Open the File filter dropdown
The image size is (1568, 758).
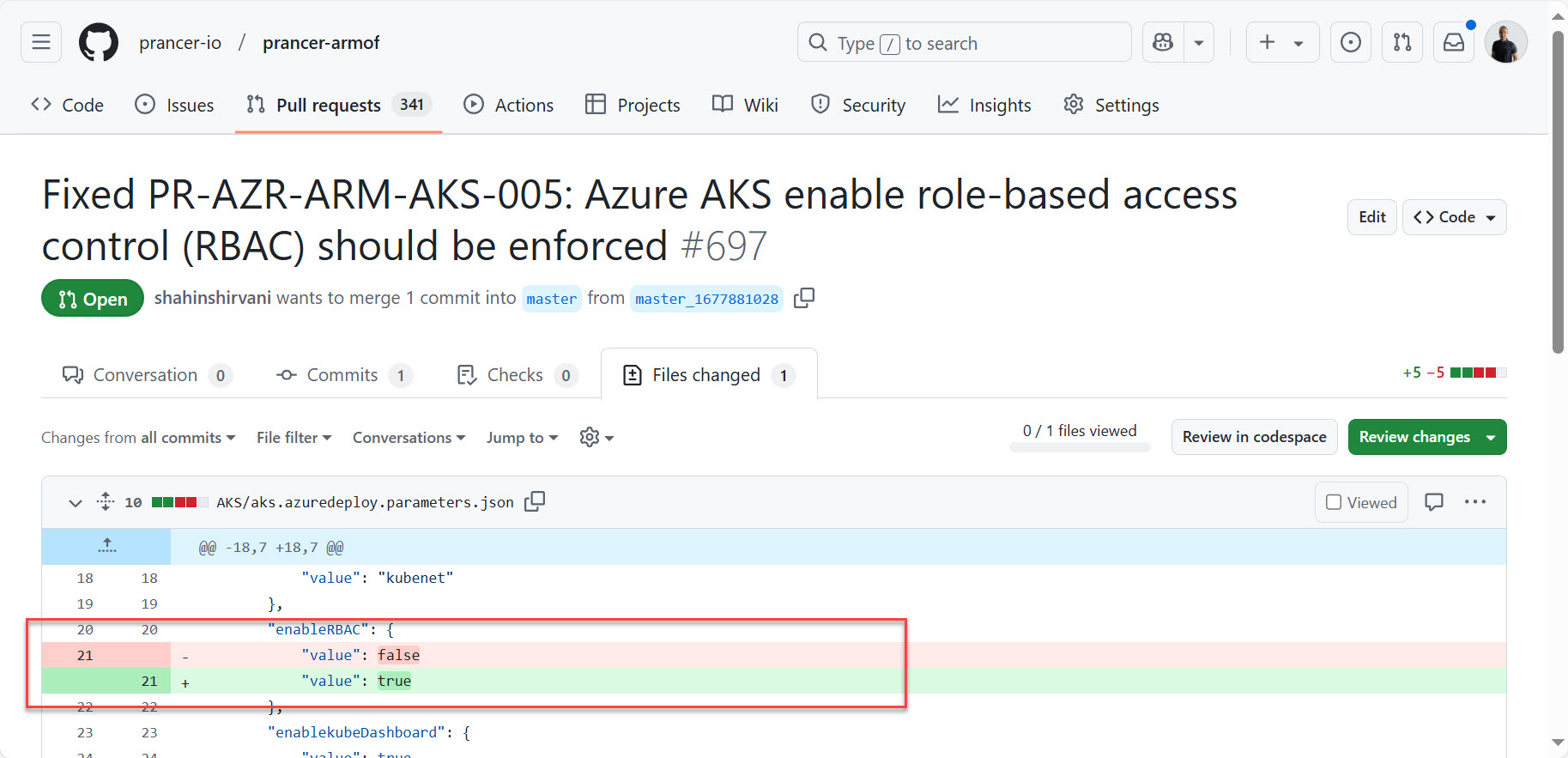pos(294,438)
